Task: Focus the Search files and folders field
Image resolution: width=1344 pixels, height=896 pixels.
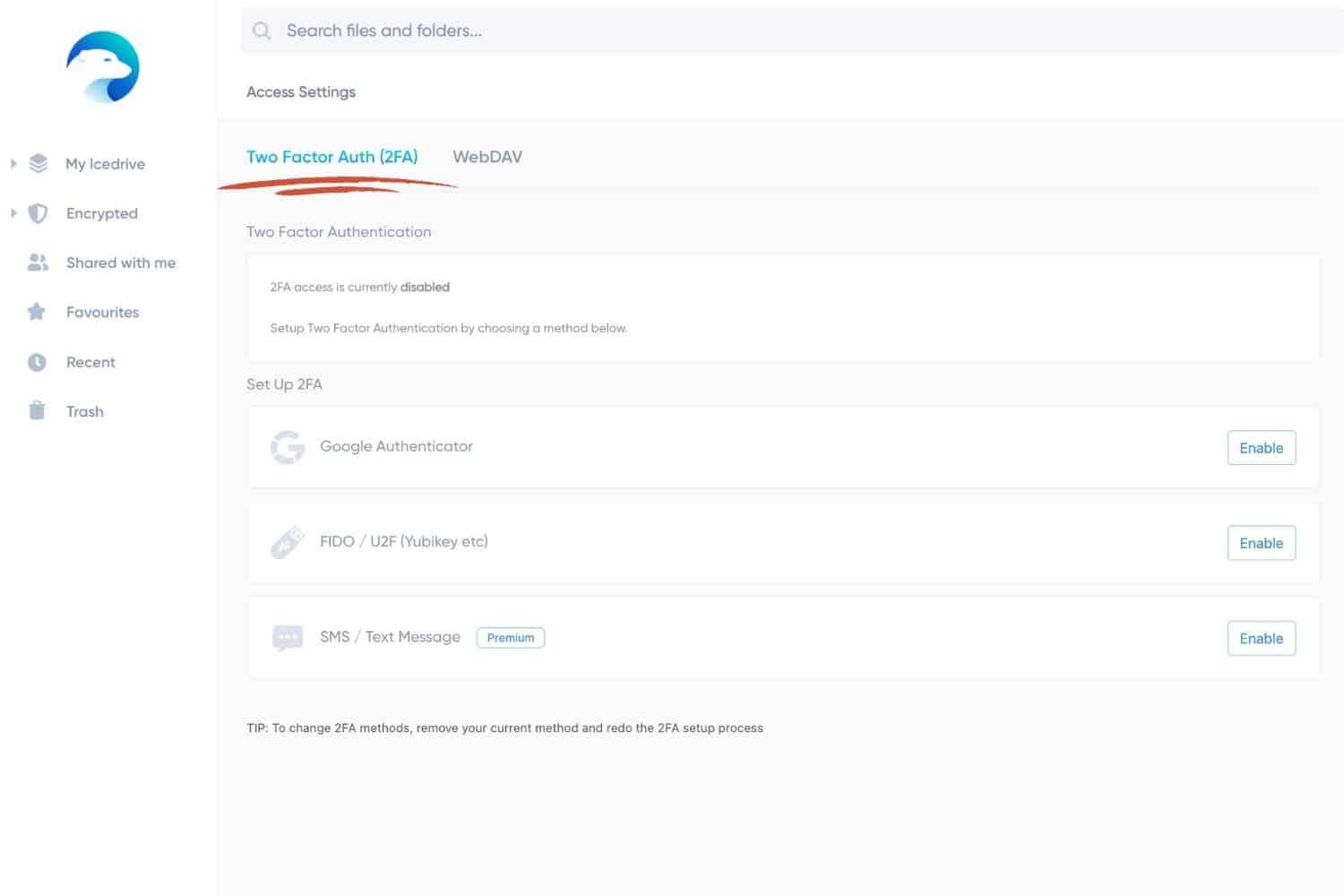Action: 792,30
